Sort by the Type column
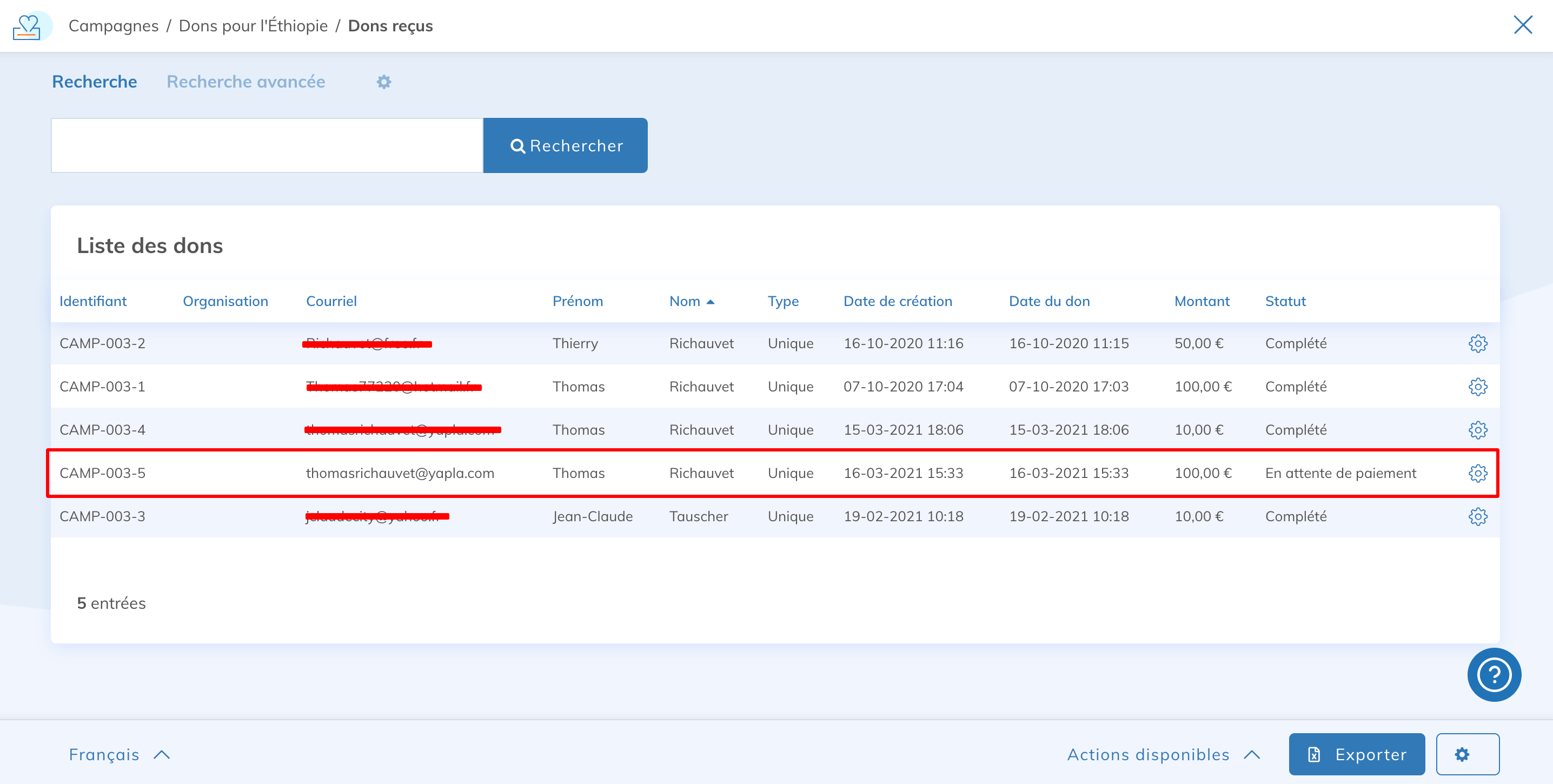The width and height of the screenshot is (1553, 784). tap(783, 301)
